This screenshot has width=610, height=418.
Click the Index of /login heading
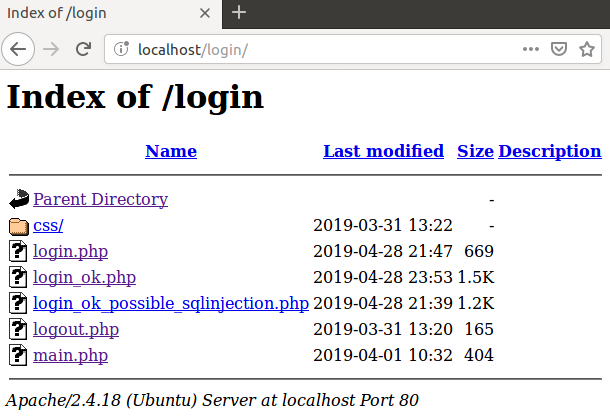point(135,97)
